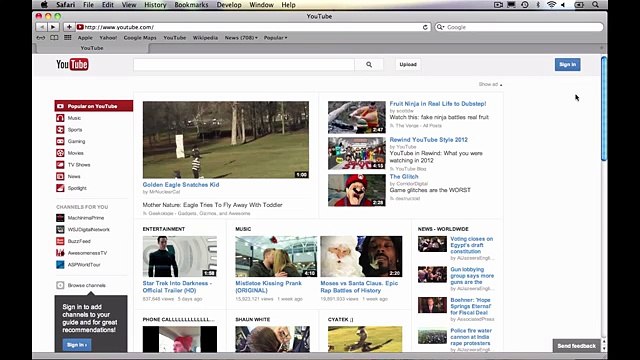Open the Sports category icon
This screenshot has width=640, height=360.
coord(60,129)
